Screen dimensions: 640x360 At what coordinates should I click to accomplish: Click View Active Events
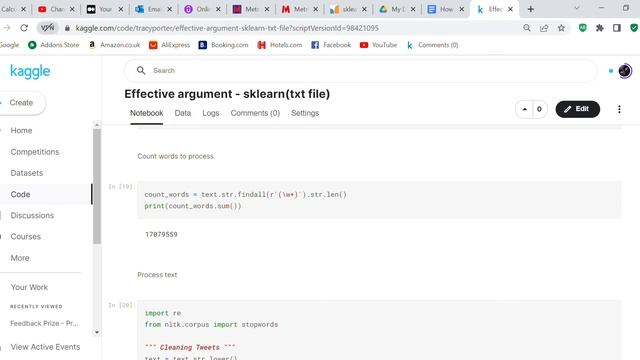pyautogui.click(x=45, y=347)
